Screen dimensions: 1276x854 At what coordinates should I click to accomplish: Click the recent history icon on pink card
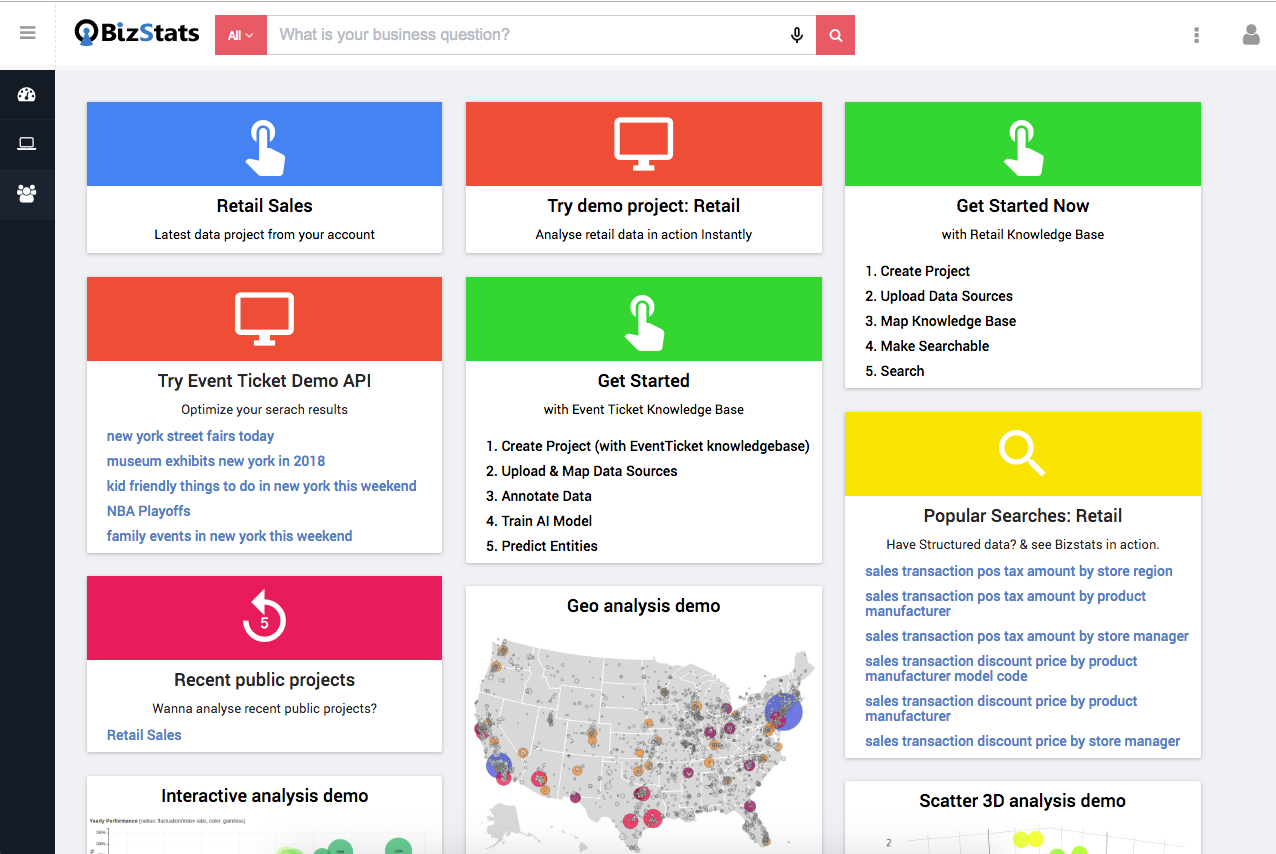pos(264,616)
